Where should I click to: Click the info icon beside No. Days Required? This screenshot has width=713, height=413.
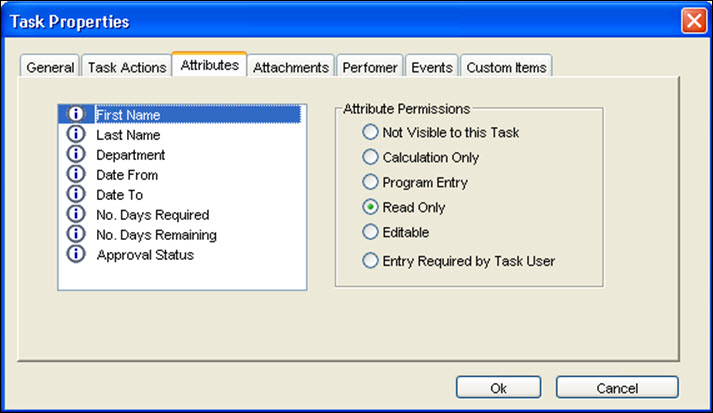click(x=76, y=214)
